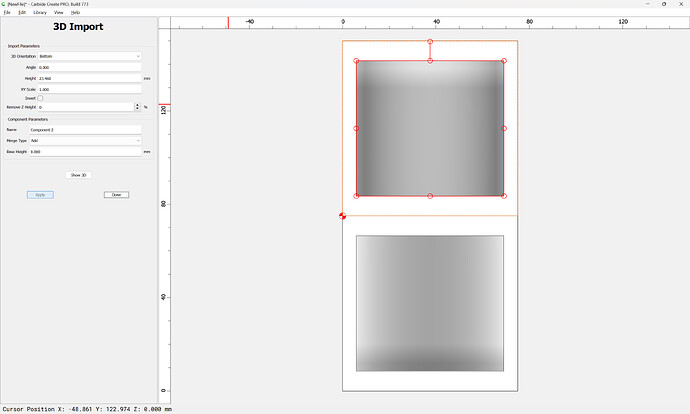Image resolution: width=690 pixels, height=414 pixels.
Task: Expand the 3D Orientation dropdown
Action: (89, 56)
